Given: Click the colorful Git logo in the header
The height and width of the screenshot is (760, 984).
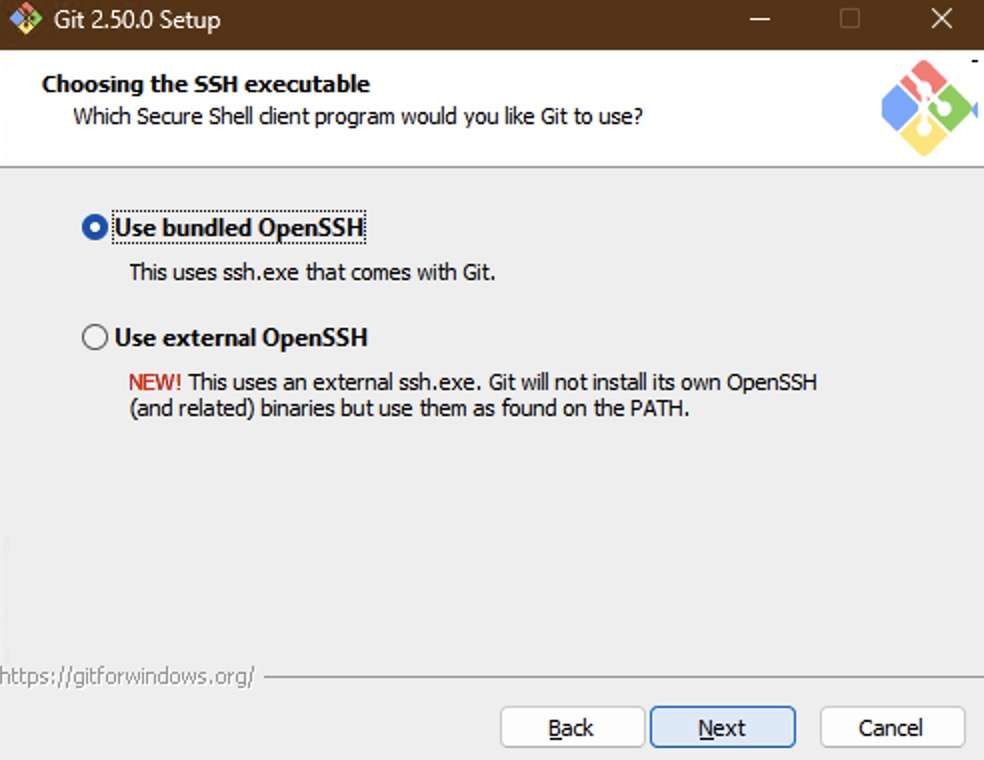Looking at the screenshot, I should pos(928,108).
